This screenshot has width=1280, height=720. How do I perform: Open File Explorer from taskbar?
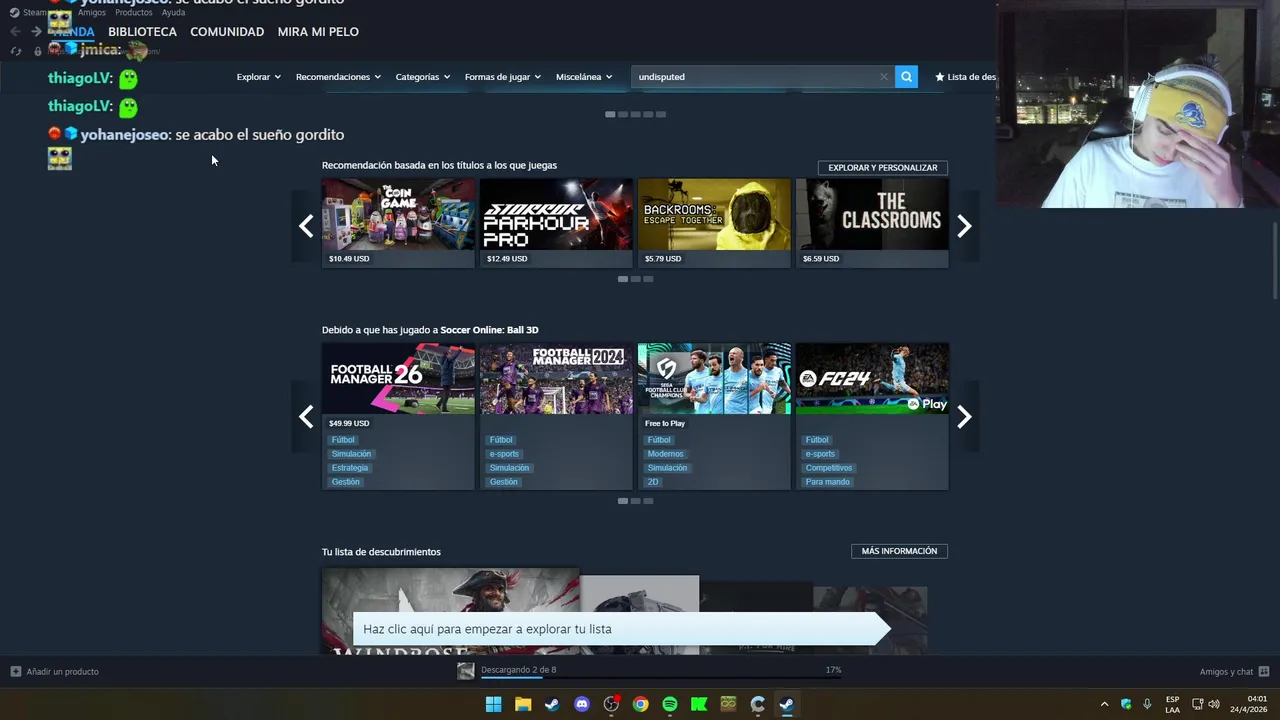523,704
